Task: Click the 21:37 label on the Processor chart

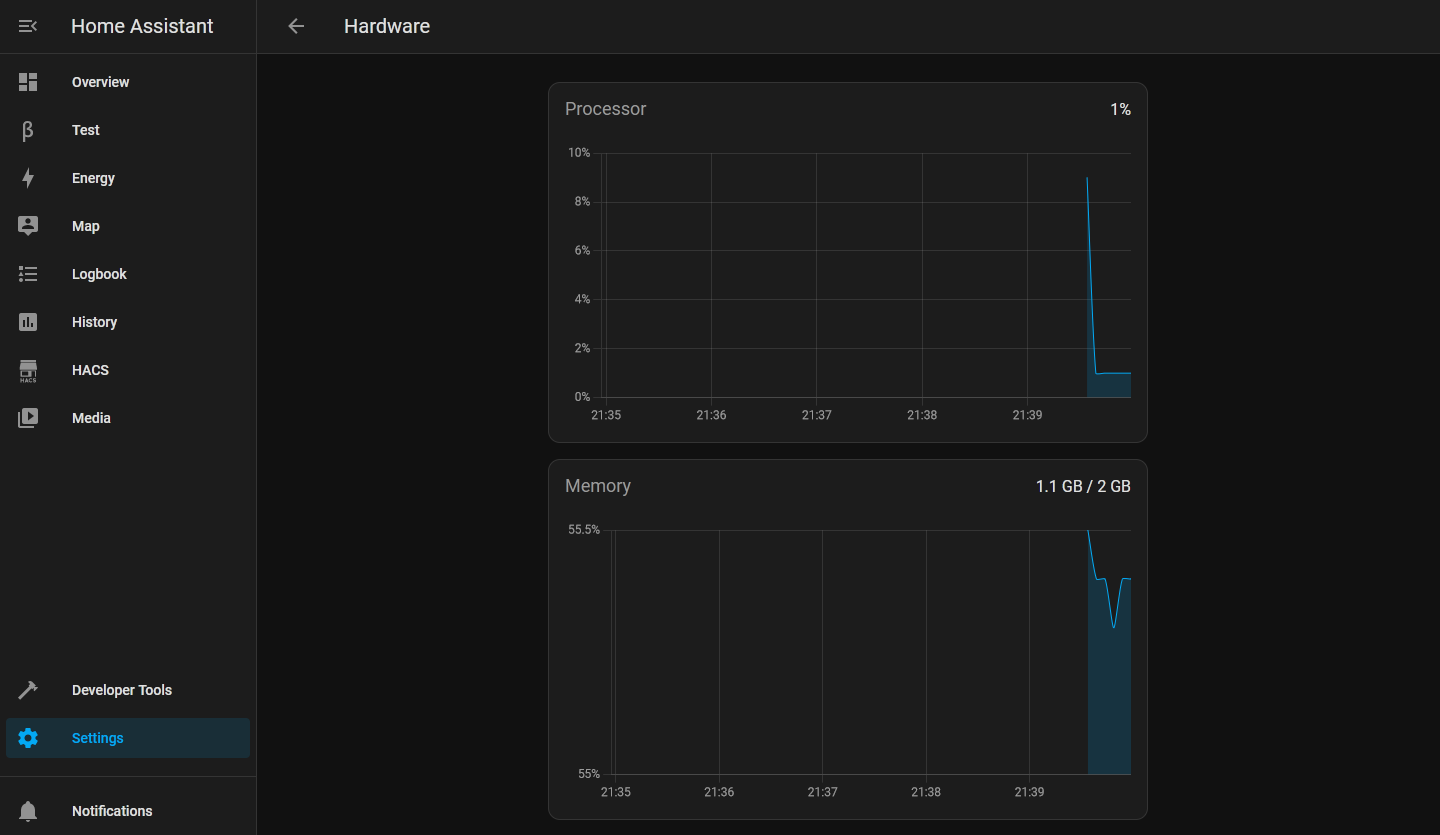Action: click(x=817, y=415)
